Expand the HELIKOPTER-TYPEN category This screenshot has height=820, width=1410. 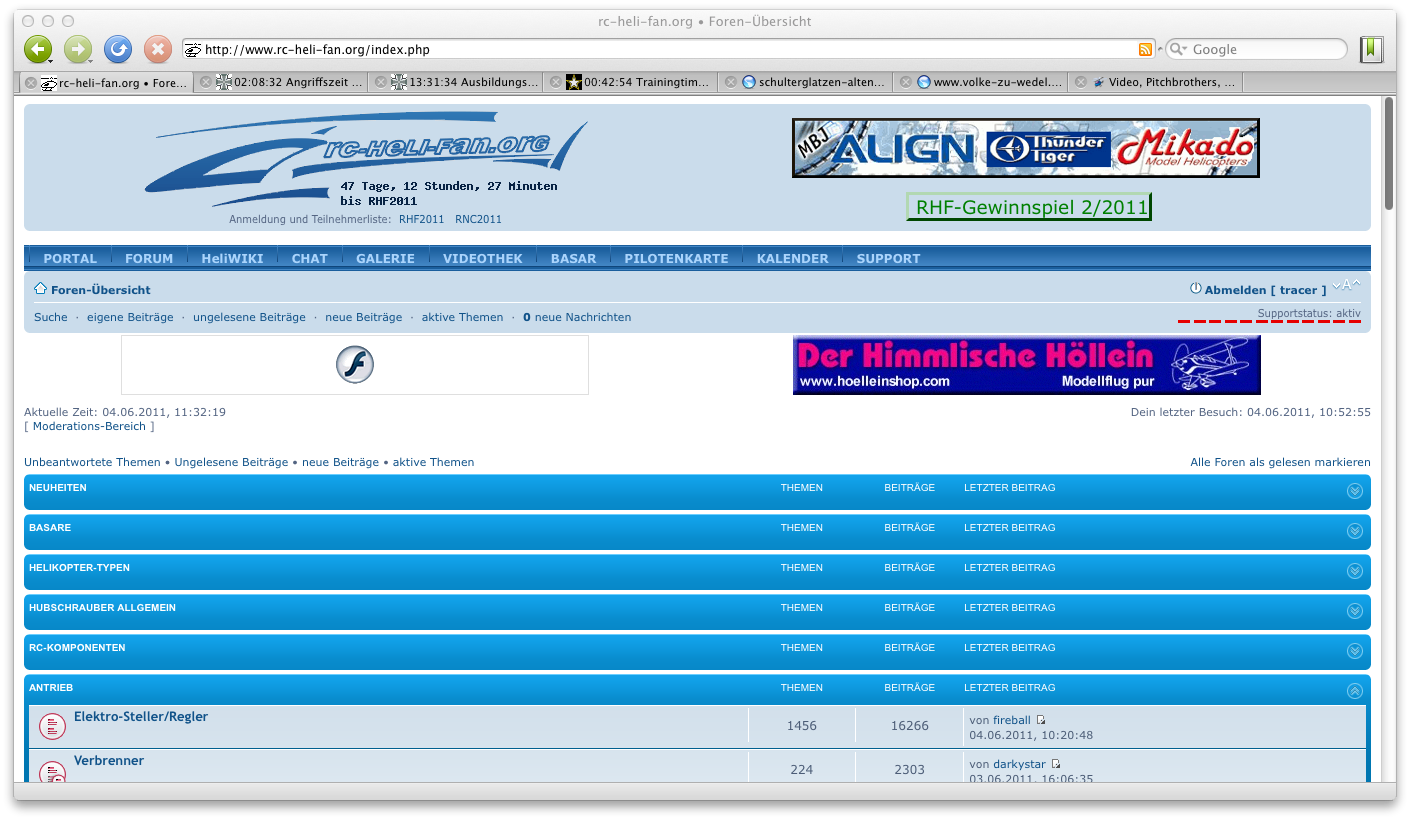pos(1355,571)
